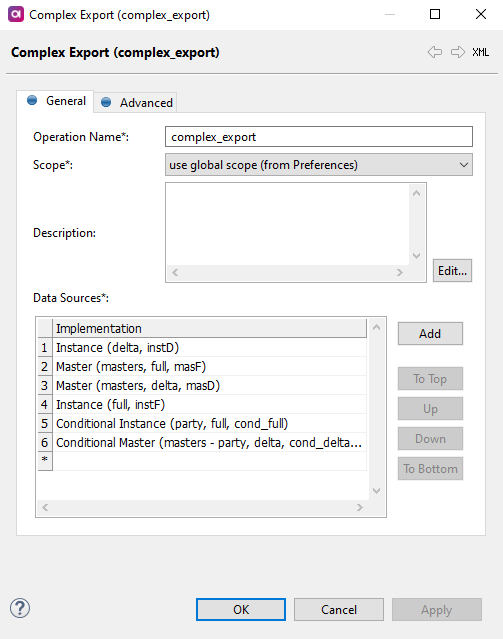503x639 pixels.
Task: Click the application logo in title bar
Action: click(x=16, y=14)
